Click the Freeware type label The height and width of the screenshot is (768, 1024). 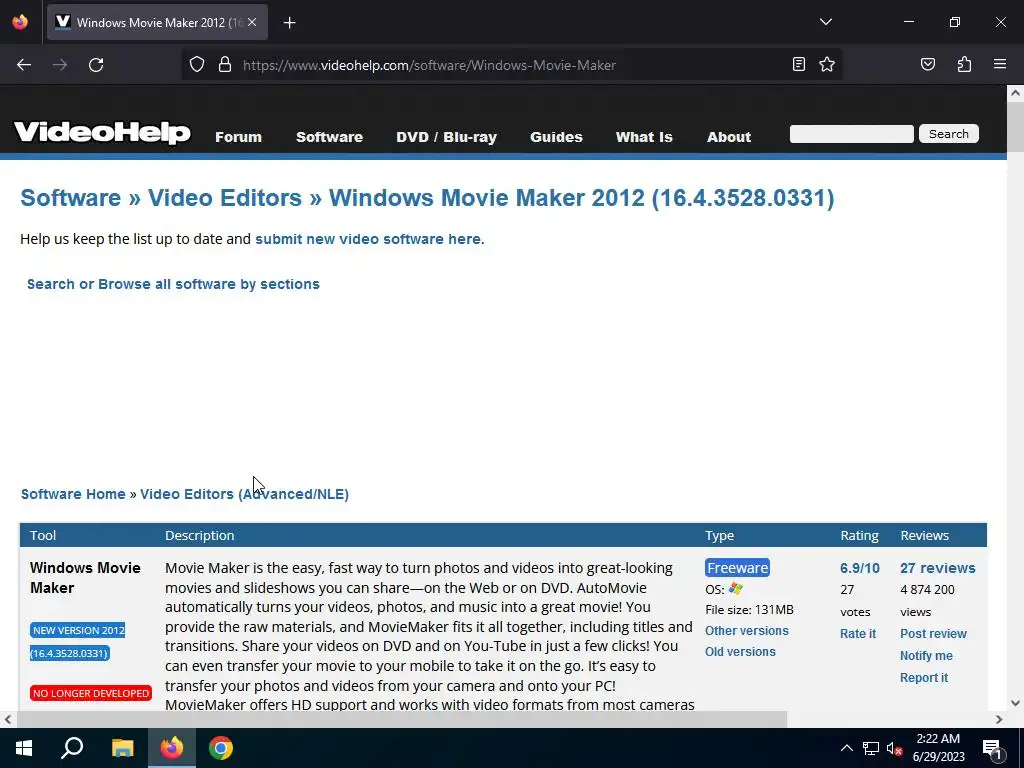[x=737, y=568]
